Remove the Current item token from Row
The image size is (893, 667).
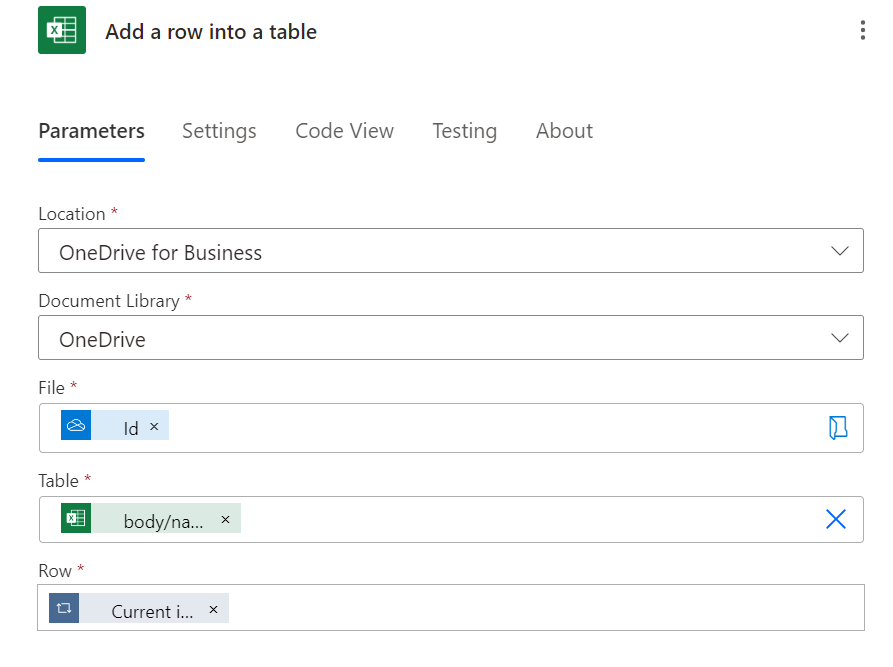213,610
